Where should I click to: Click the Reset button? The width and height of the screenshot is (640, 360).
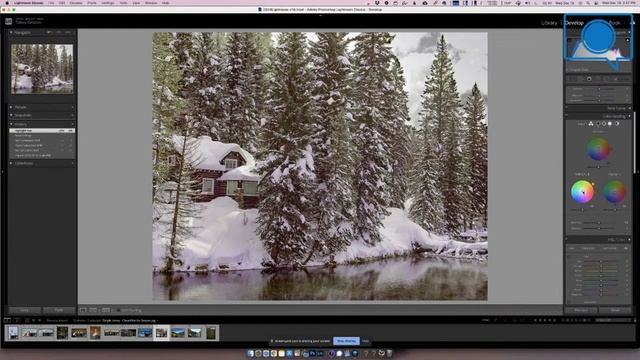[615, 310]
